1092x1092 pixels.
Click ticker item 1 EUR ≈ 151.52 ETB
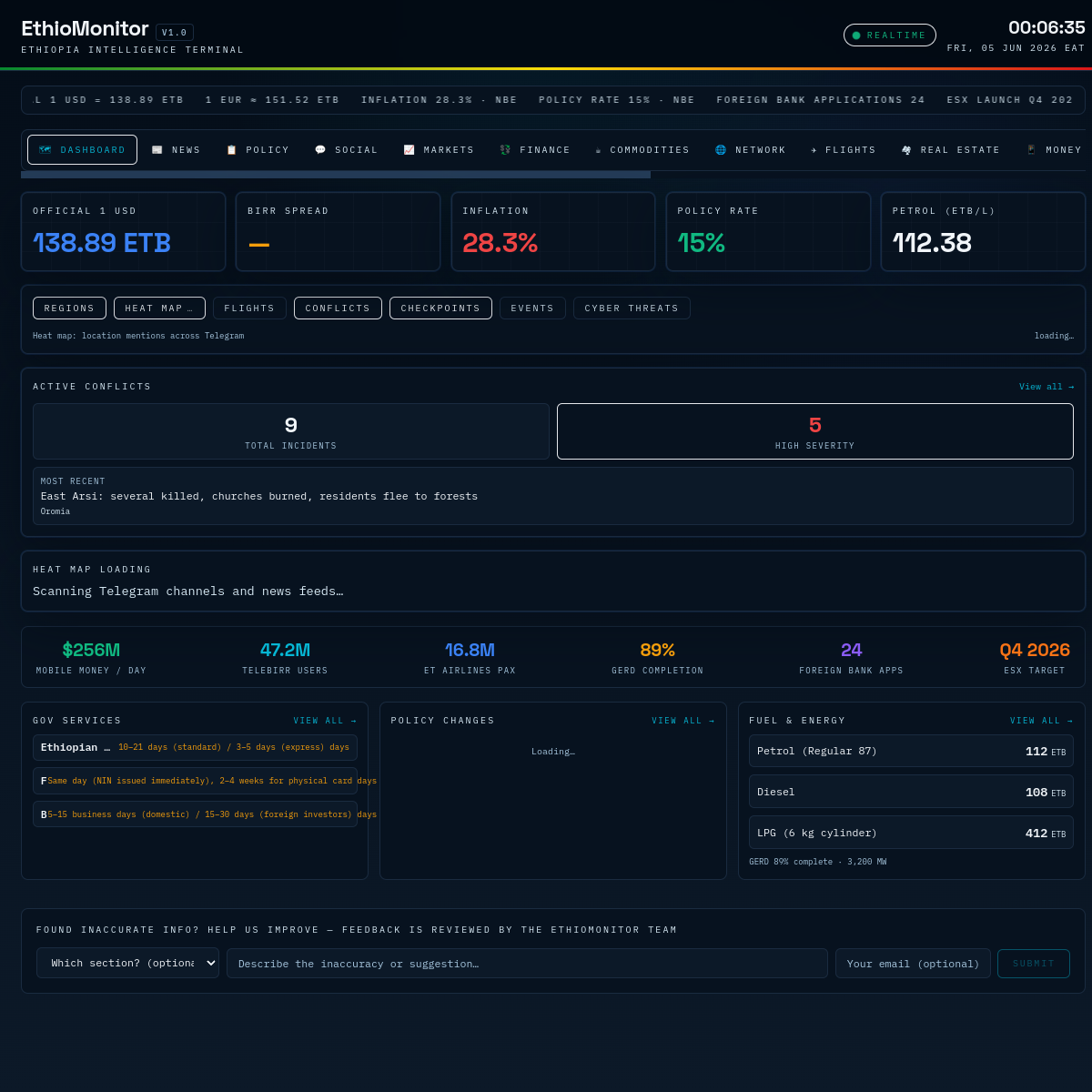(x=272, y=100)
